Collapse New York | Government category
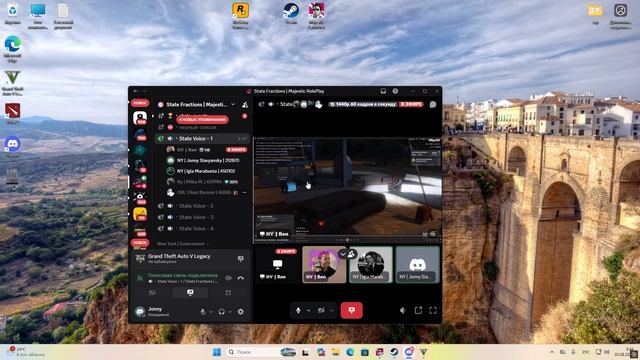The height and width of the screenshot is (360, 640). [183, 244]
